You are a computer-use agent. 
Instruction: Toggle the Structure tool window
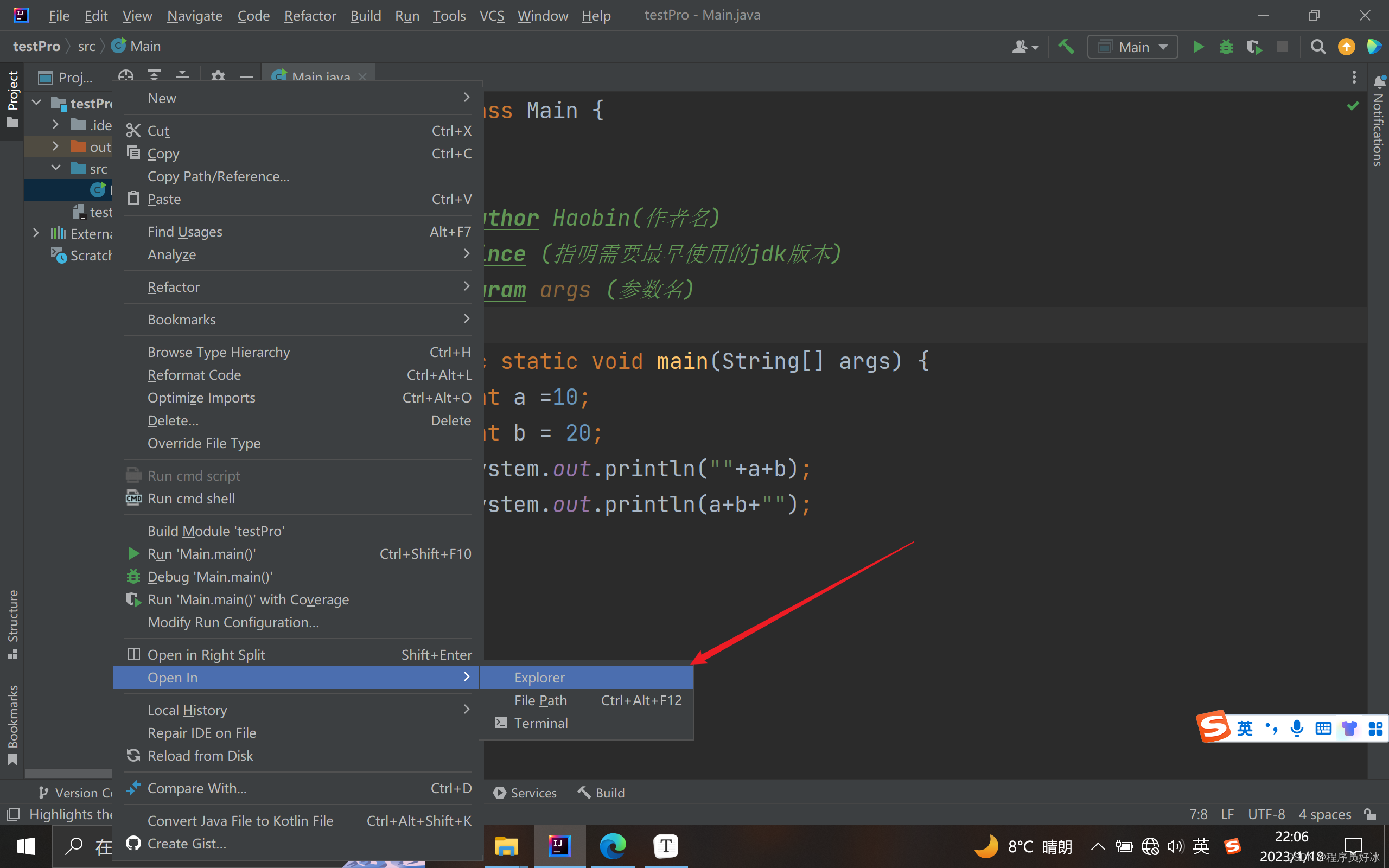(12, 623)
